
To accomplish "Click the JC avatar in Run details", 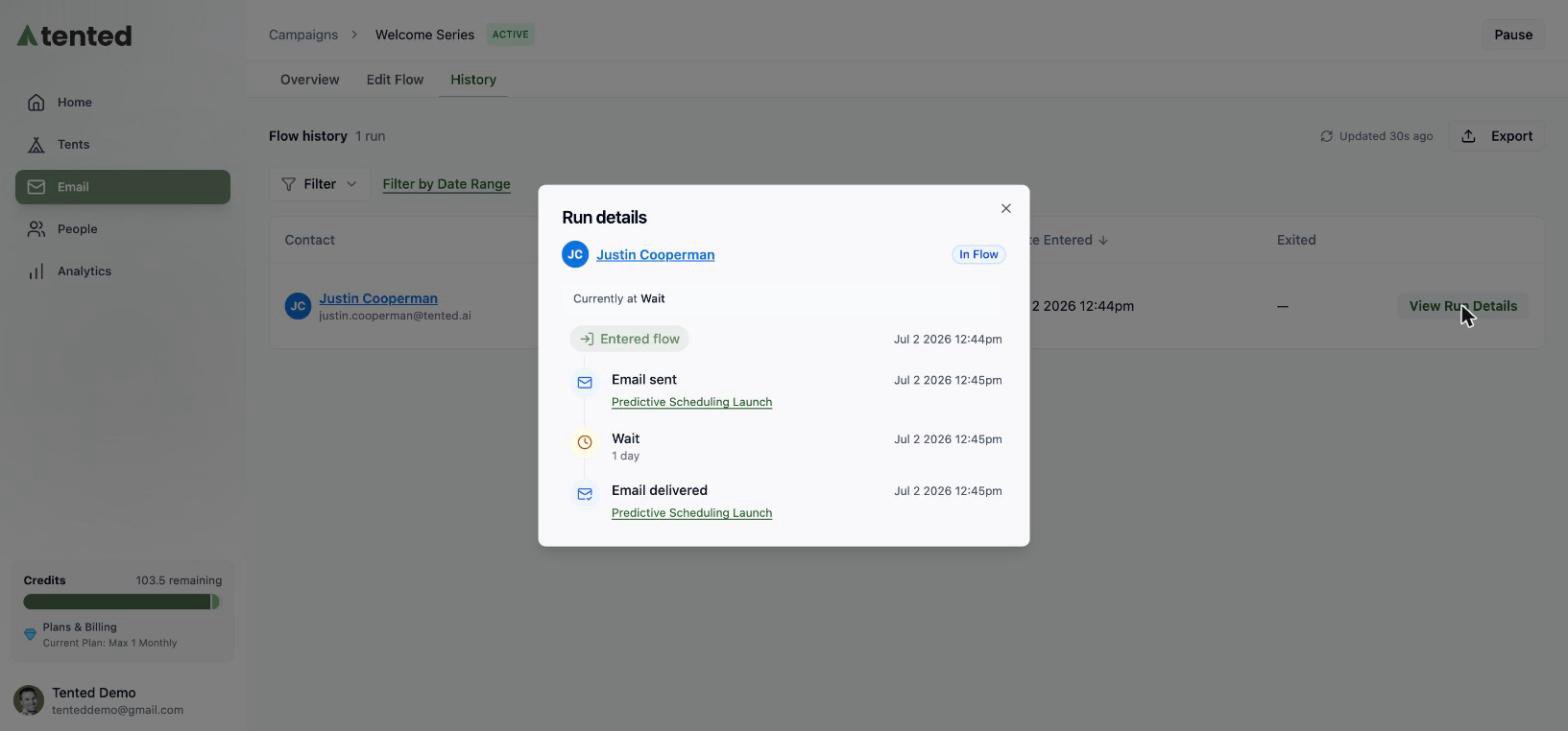I will point(575,254).
